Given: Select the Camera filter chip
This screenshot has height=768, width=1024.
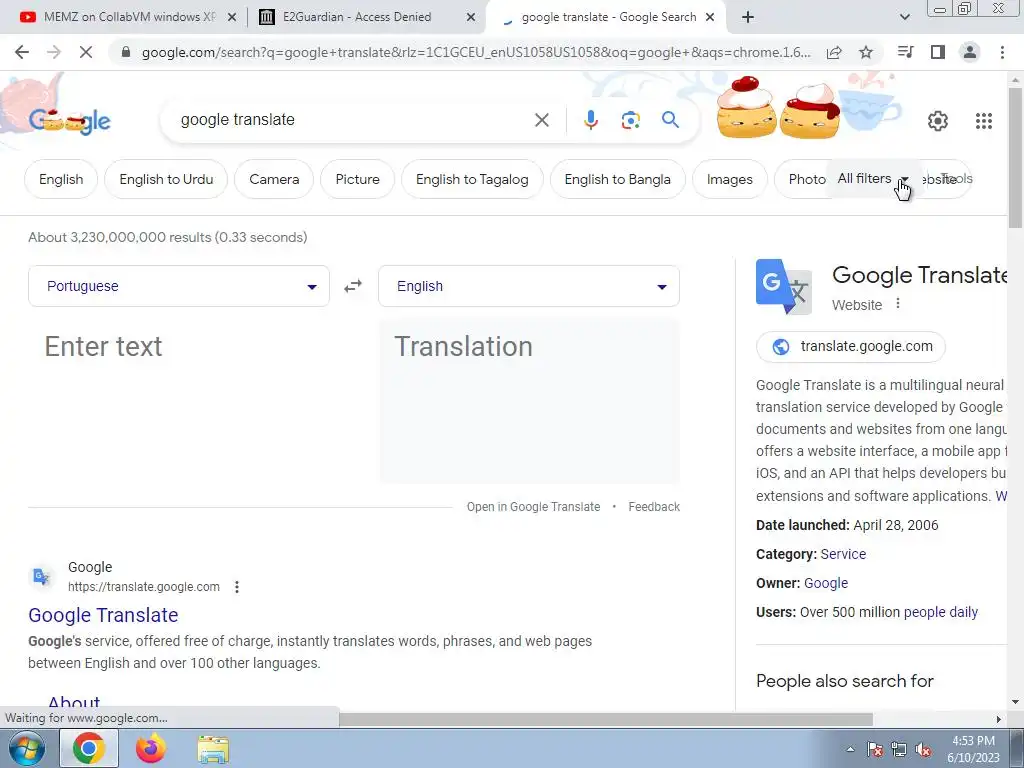Looking at the screenshot, I should pyautogui.click(x=274, y=179).
